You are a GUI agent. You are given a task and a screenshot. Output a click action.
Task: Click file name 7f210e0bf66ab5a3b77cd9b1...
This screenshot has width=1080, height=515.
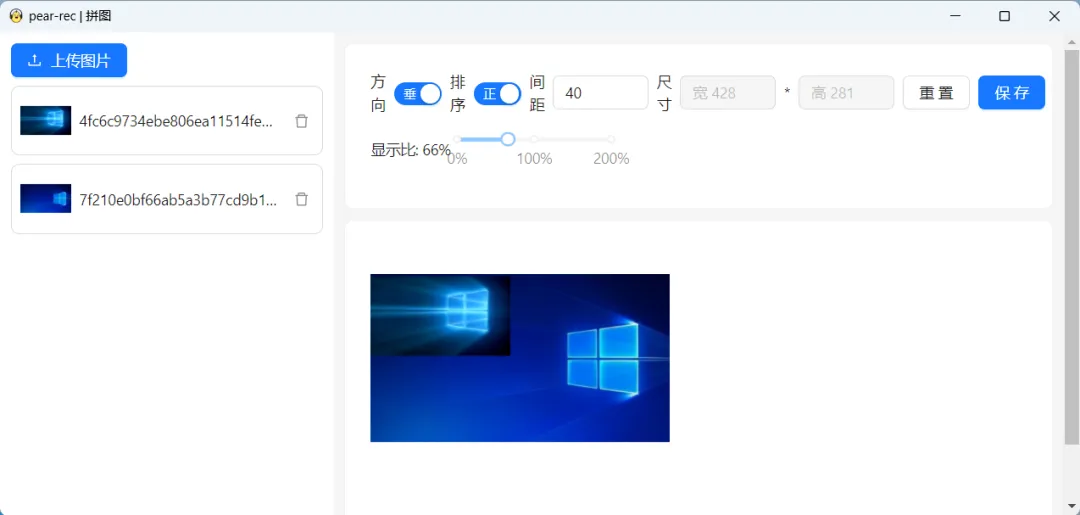click(178, 199)
